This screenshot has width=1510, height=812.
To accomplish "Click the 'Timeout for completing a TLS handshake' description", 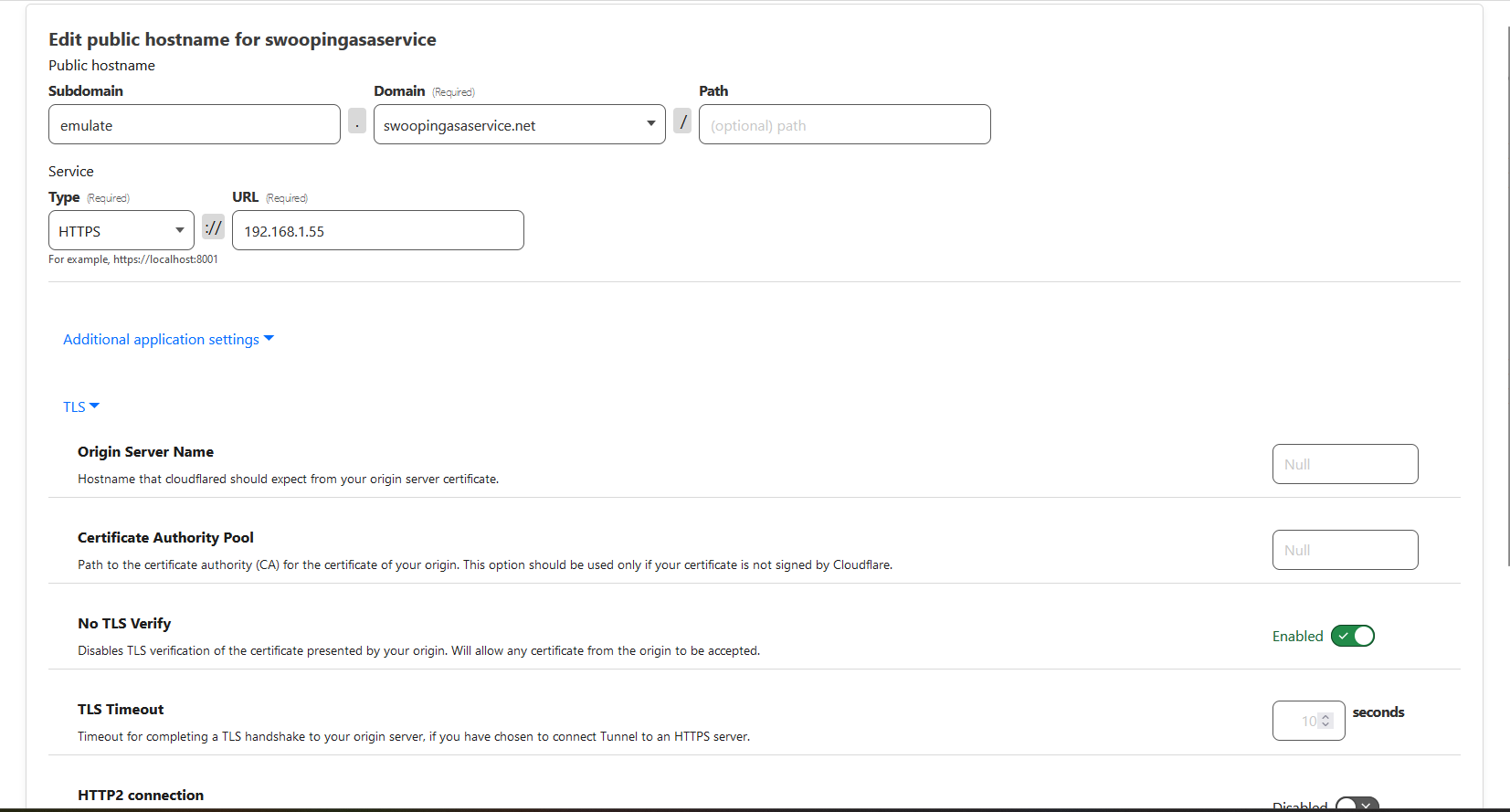I will coord(414,736).
